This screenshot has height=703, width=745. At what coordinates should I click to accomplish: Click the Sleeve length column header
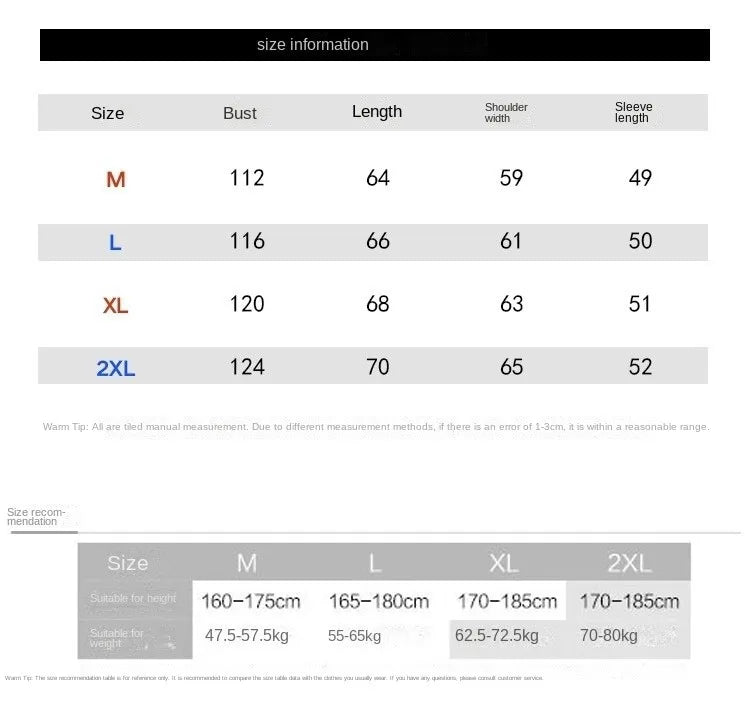633,112
